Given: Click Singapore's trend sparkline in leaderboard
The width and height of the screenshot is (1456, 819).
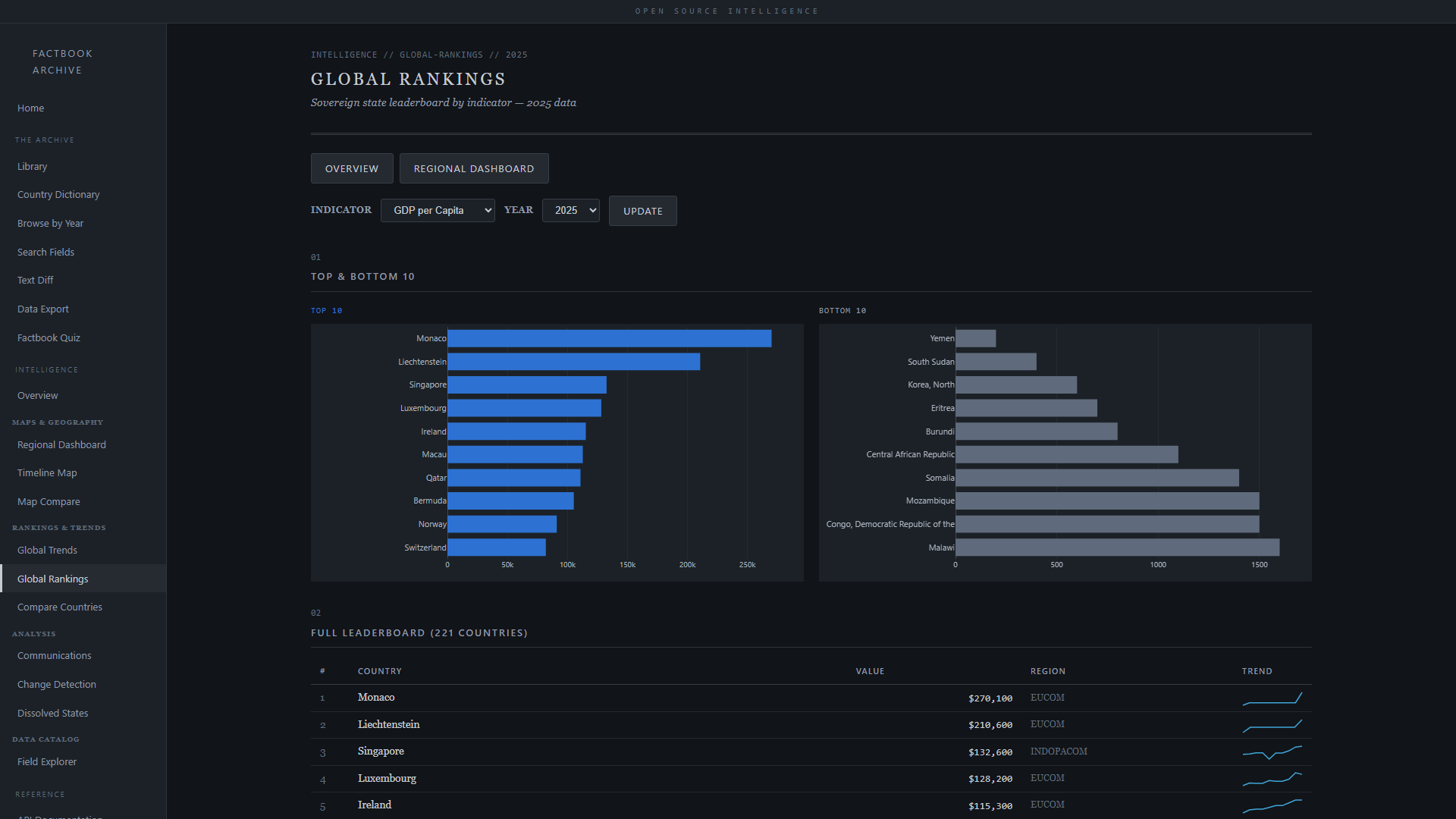Looking at the screenshot, I should (1272, 752).
